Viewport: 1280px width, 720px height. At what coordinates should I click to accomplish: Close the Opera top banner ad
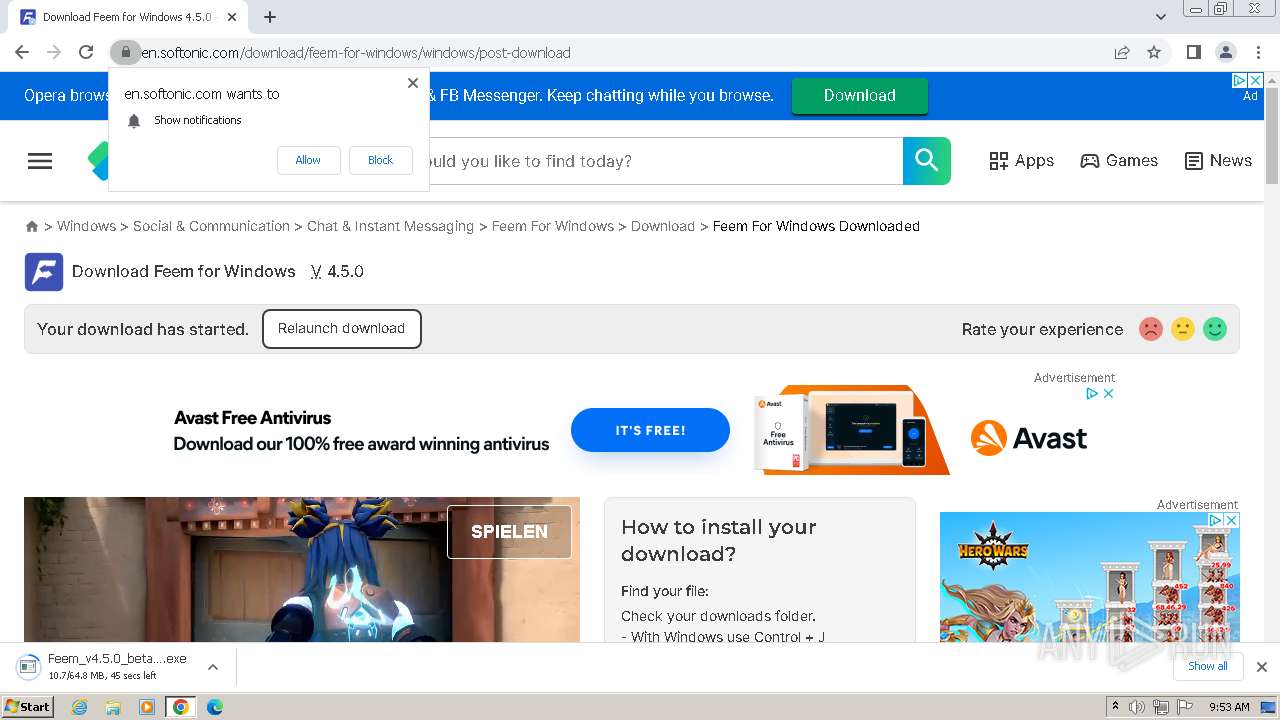[1255, 80]
